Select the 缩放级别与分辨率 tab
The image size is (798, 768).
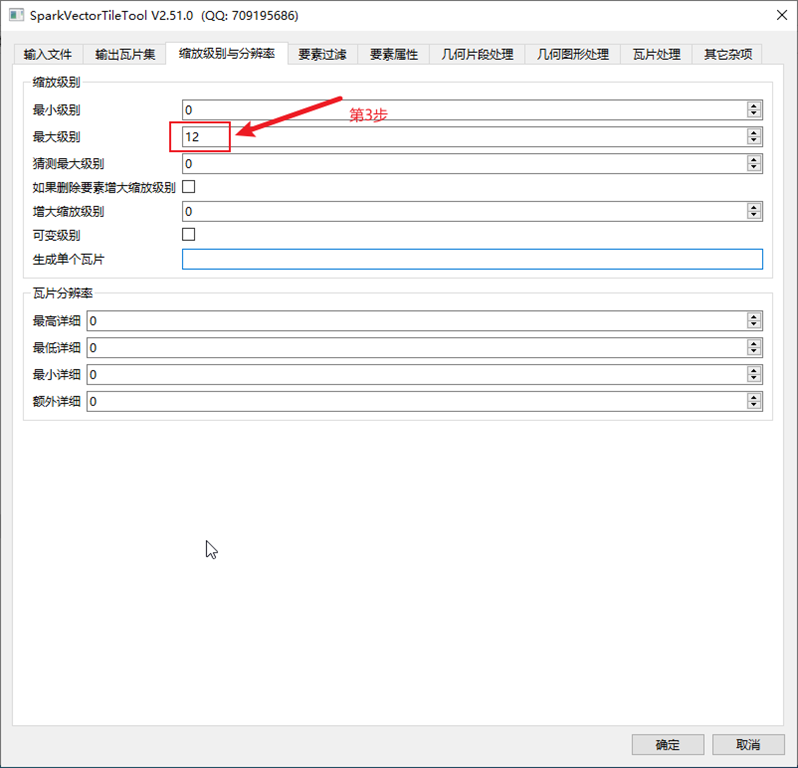[227, 53]
